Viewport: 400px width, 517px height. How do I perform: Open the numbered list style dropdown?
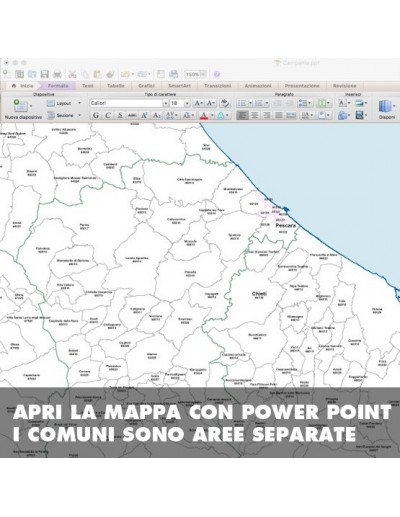pyautogui.click(x=267, y=103)
